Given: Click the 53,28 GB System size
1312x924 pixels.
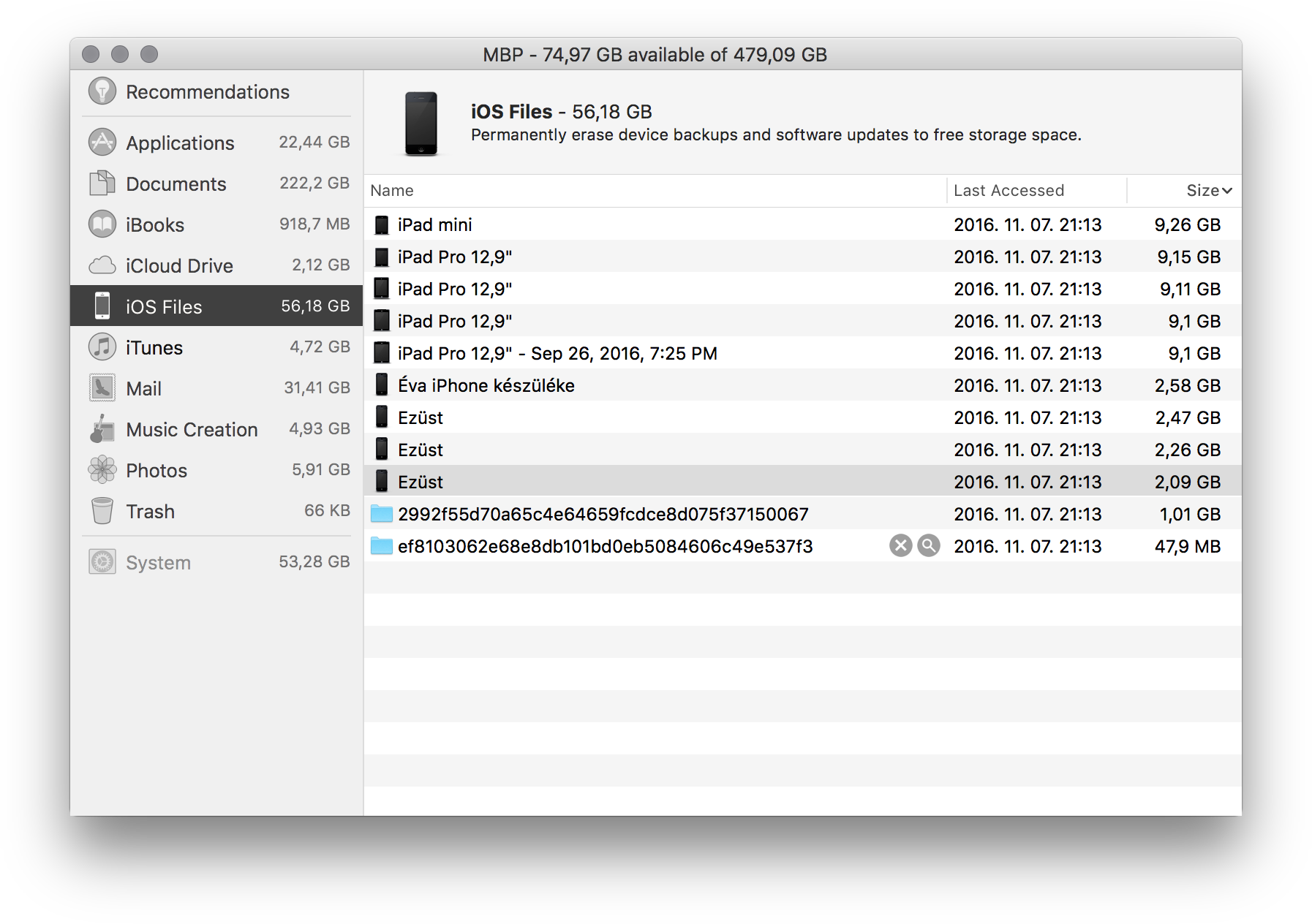Looking at the screenshot, I should tap(314, 561).
